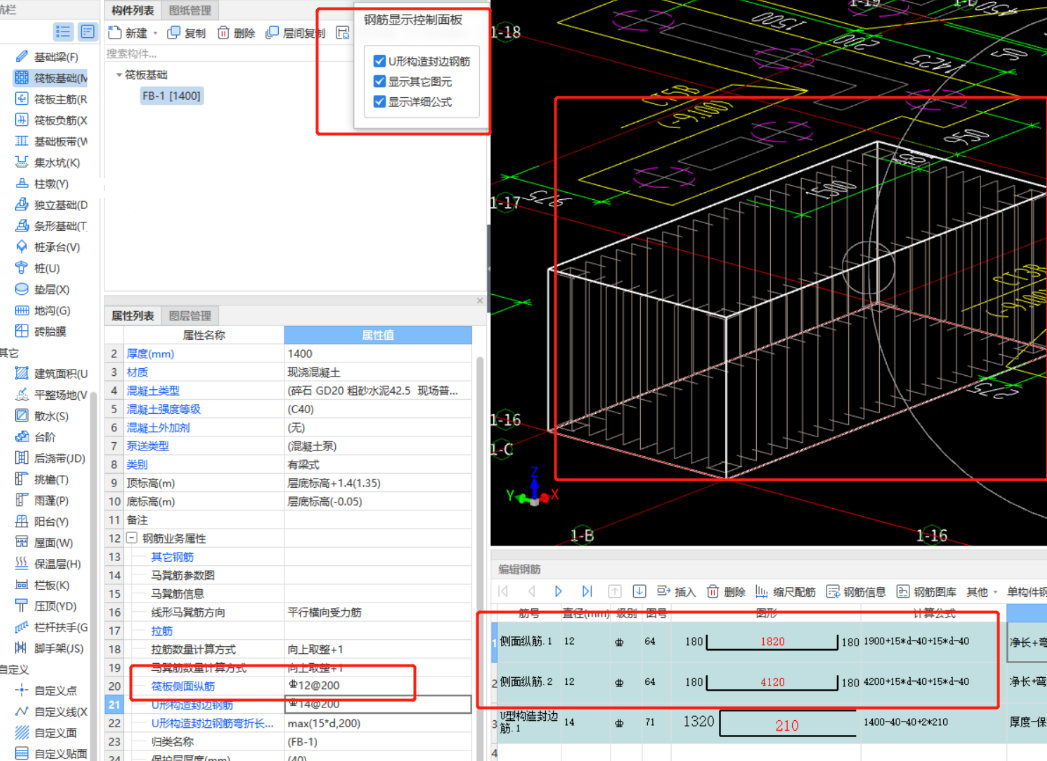Click the 搜索构件 search field
This screenshot has width=1047, height=761.
pos(227,54)
